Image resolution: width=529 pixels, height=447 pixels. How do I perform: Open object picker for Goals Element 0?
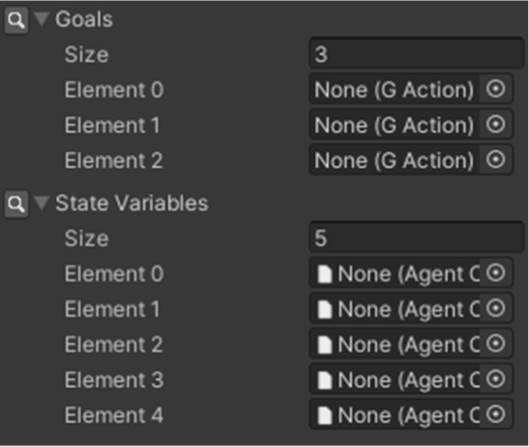pyautogui.click(x=496, y=89)
